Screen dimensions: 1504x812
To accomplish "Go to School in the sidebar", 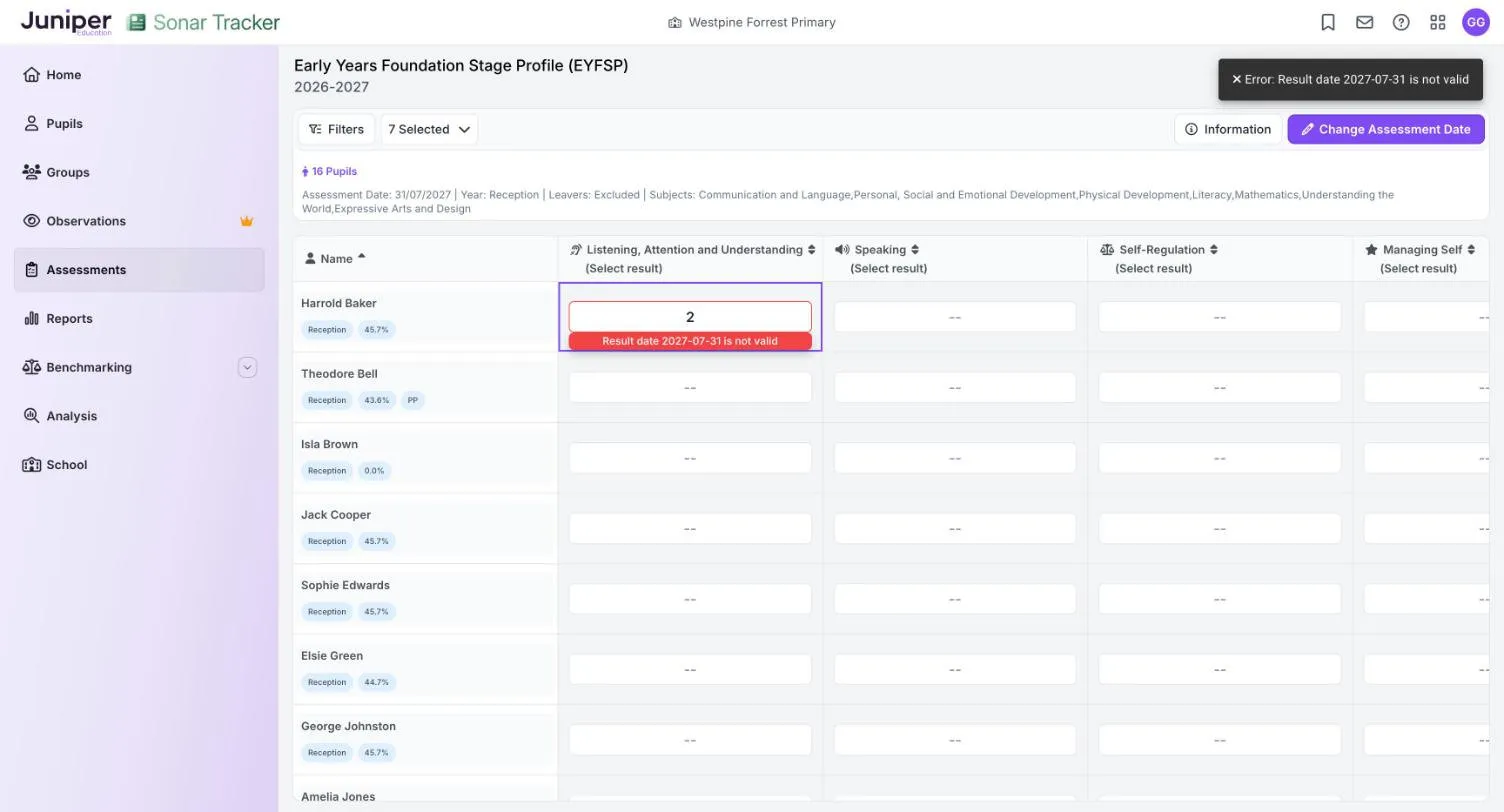I will click(x=139, y=465).
